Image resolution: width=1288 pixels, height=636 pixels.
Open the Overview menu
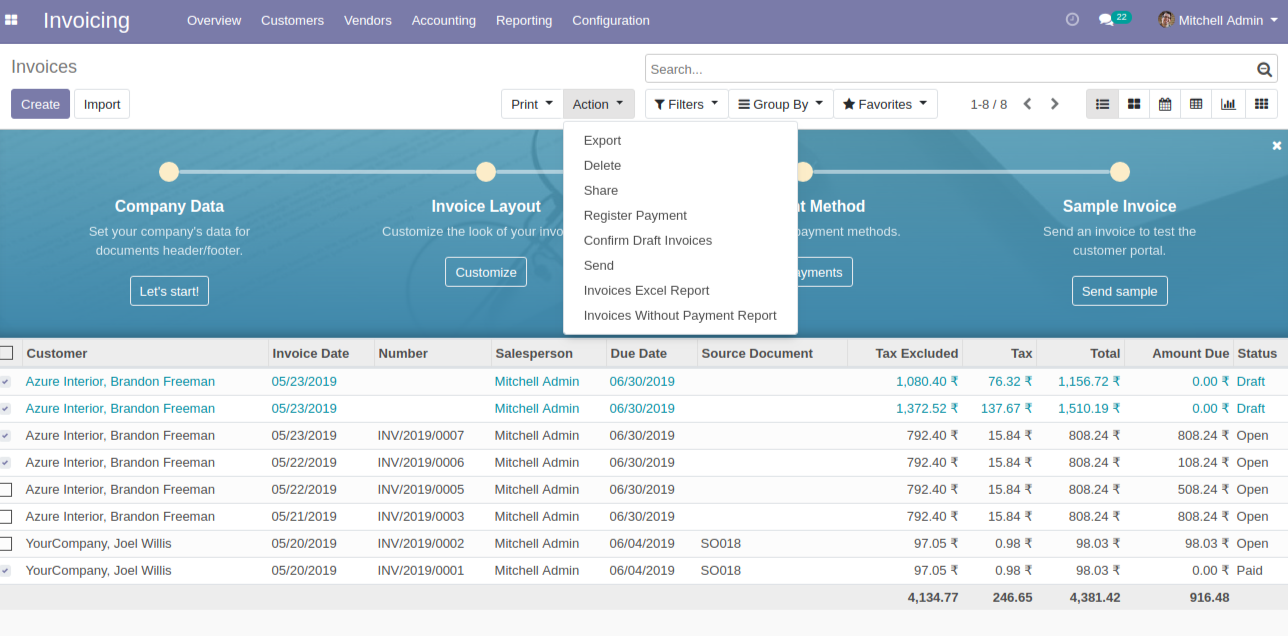pos(214,20)
